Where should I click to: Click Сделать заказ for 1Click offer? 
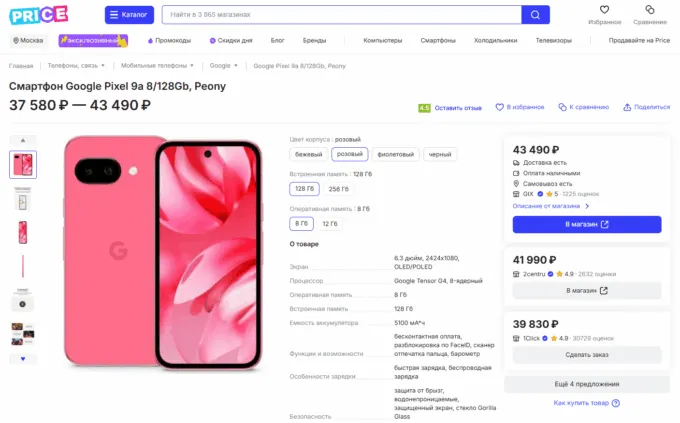coord(586,355)
